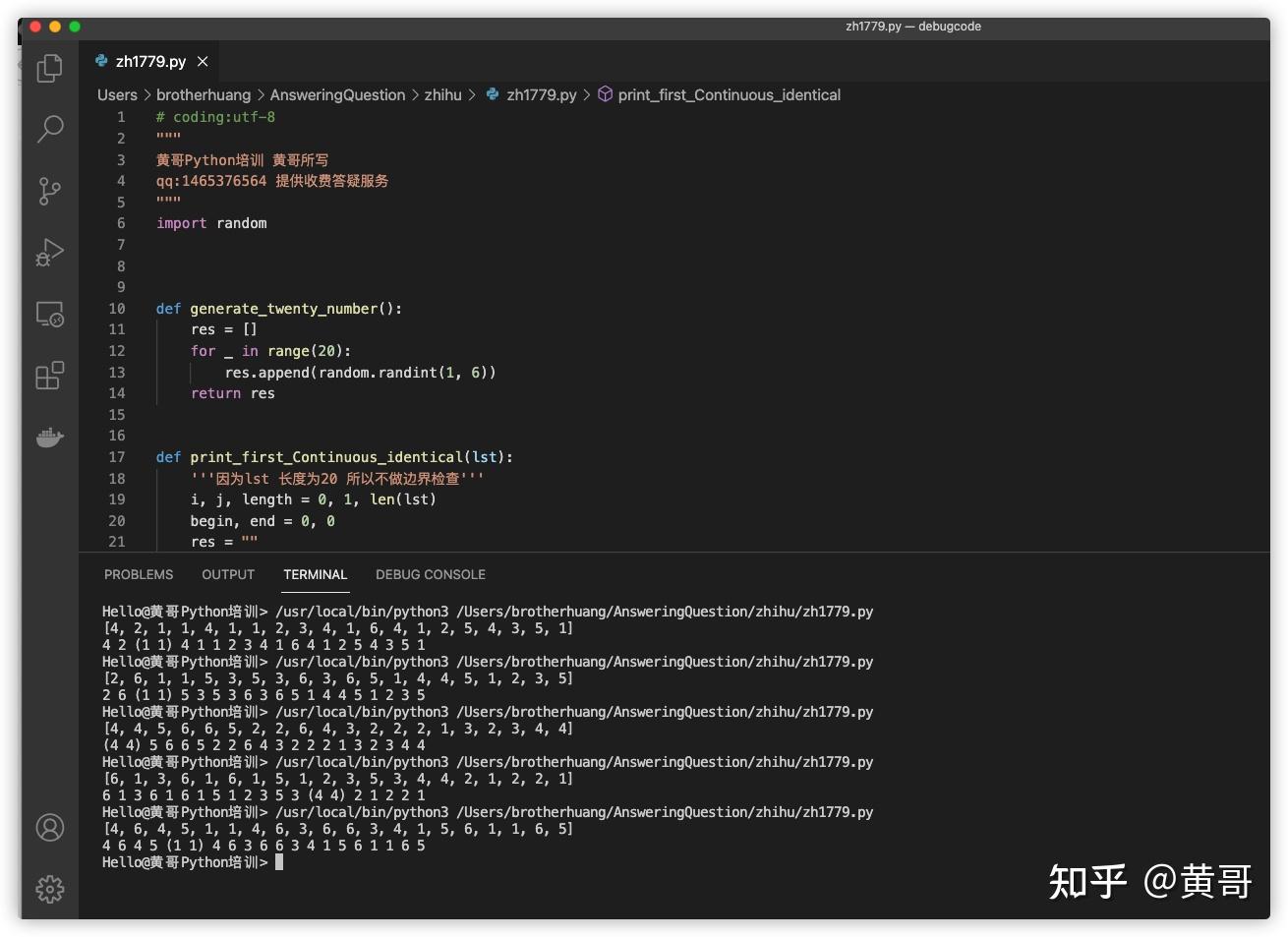Click the Python file icon on the zh1779.py tab
The width and height of the screenshot is (1288, 937).
(101, 61)
